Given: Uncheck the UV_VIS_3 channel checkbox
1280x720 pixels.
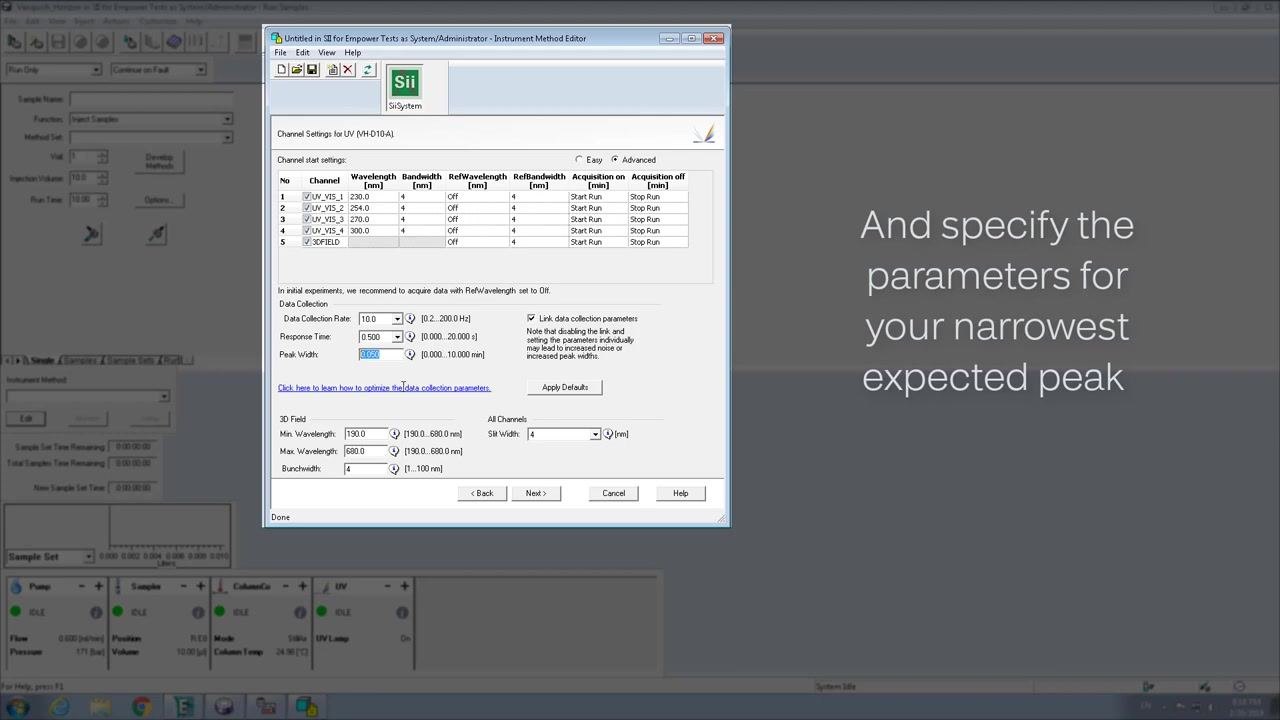Looking at the screenshot, I should click(307, 219).
